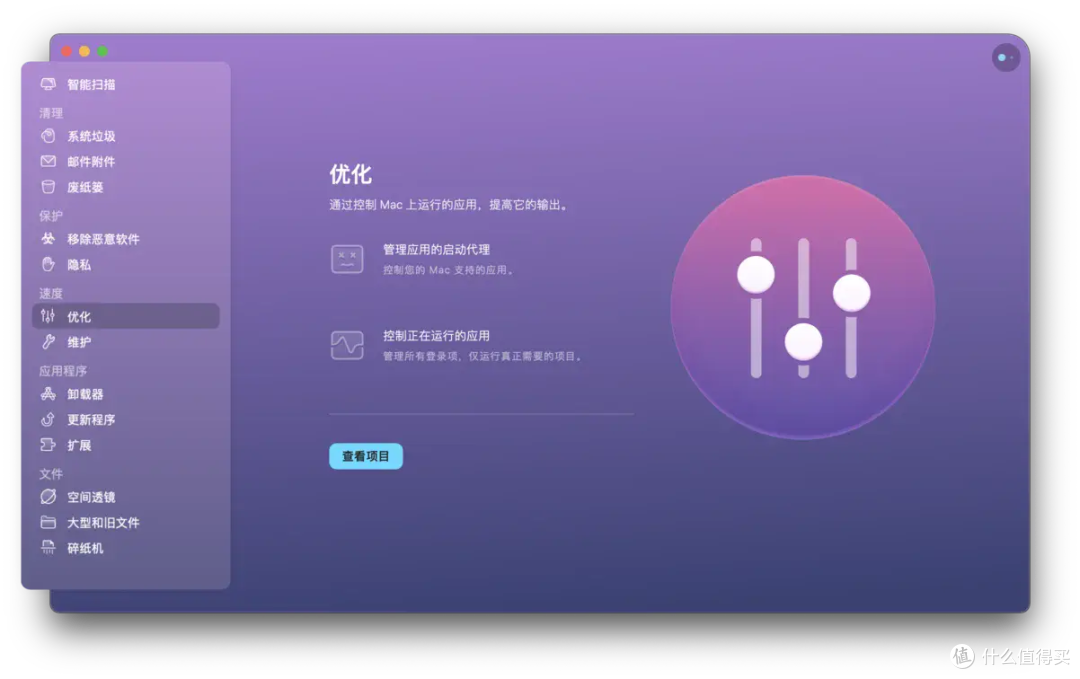Click the 隐私 label in sidebar
Image resolution: width=1080 pixels, height=679 pixels.
pyautogui.click(x=79, y=264)
